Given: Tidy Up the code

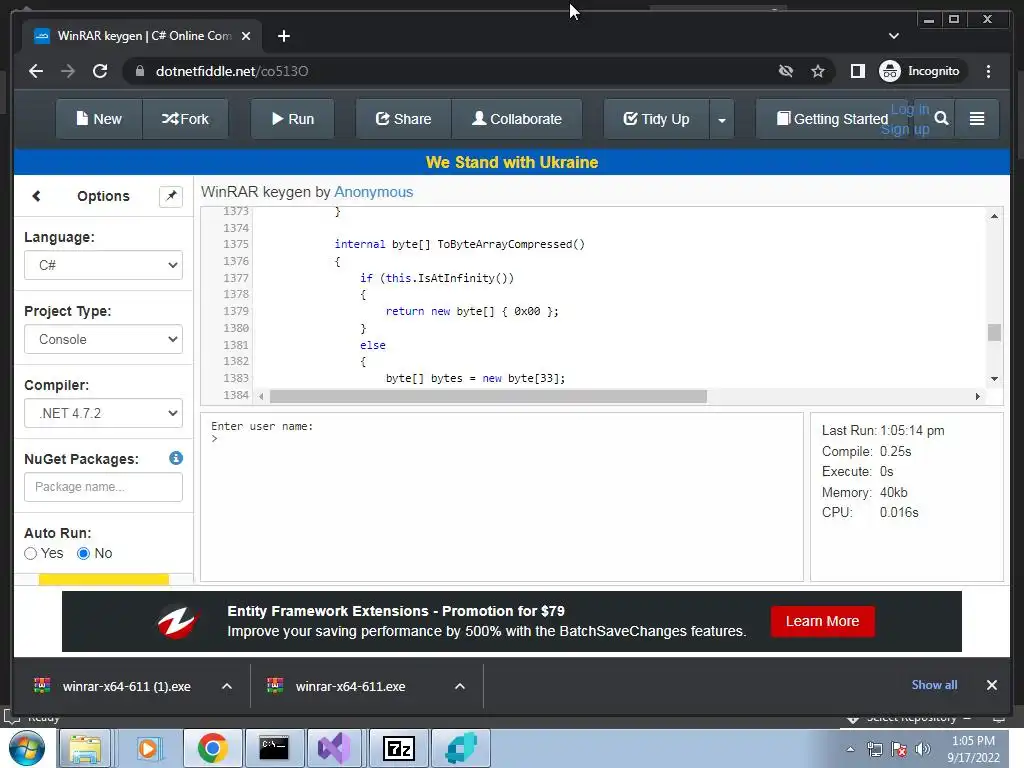Looking at the screenshot, I should [656, 119].
